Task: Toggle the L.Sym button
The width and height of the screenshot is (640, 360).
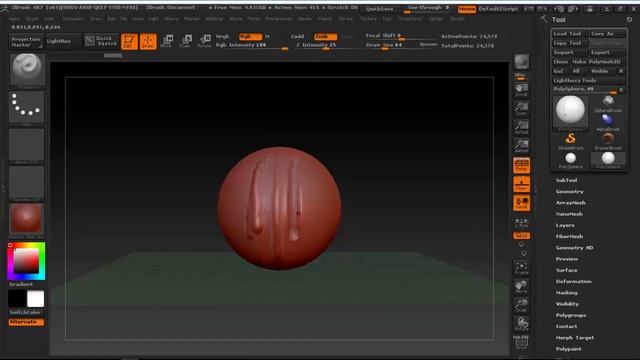Action: [x=521, y=222]
